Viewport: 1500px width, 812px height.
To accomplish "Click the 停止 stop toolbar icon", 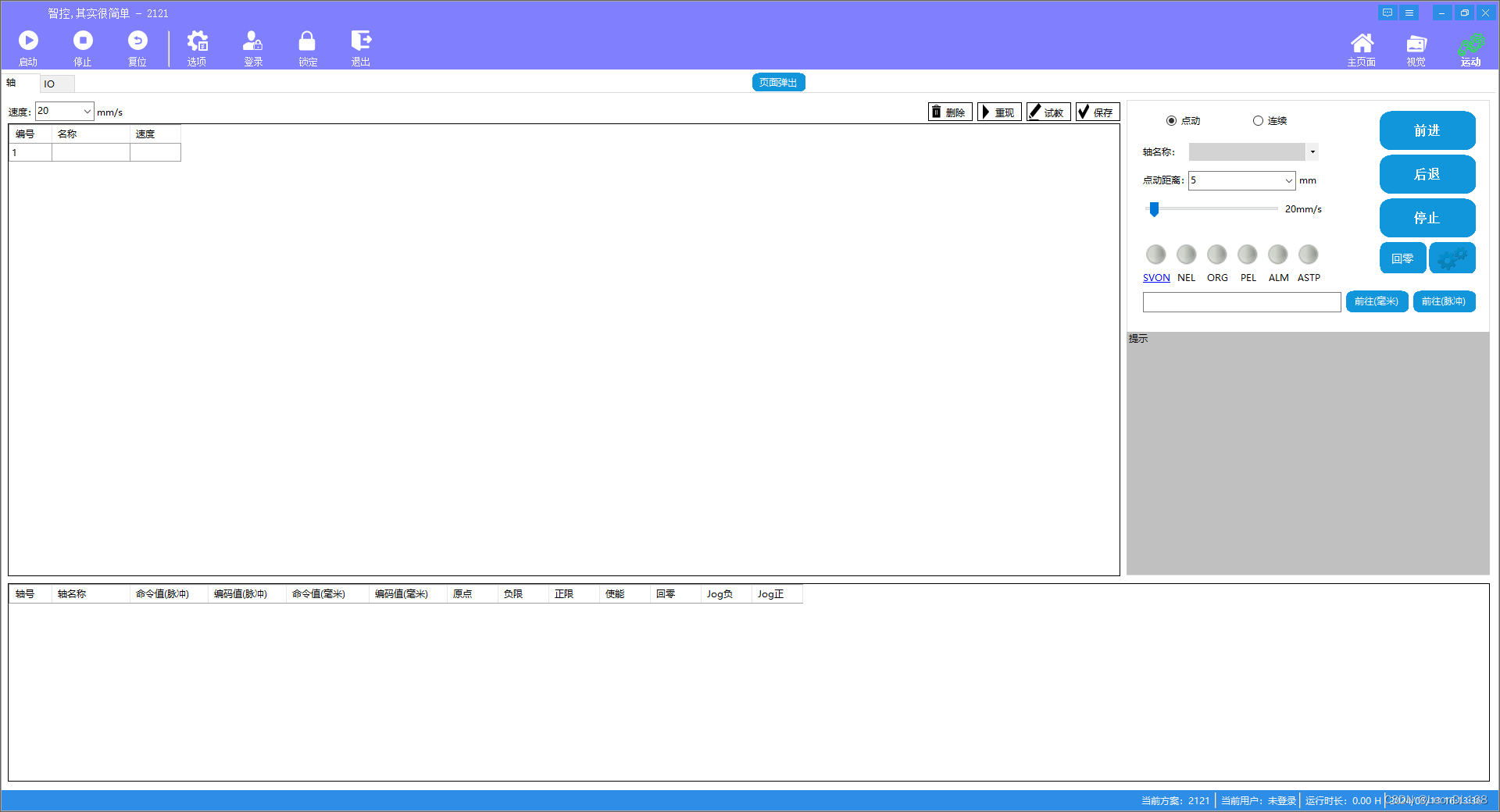I will [x=83, y=41].
